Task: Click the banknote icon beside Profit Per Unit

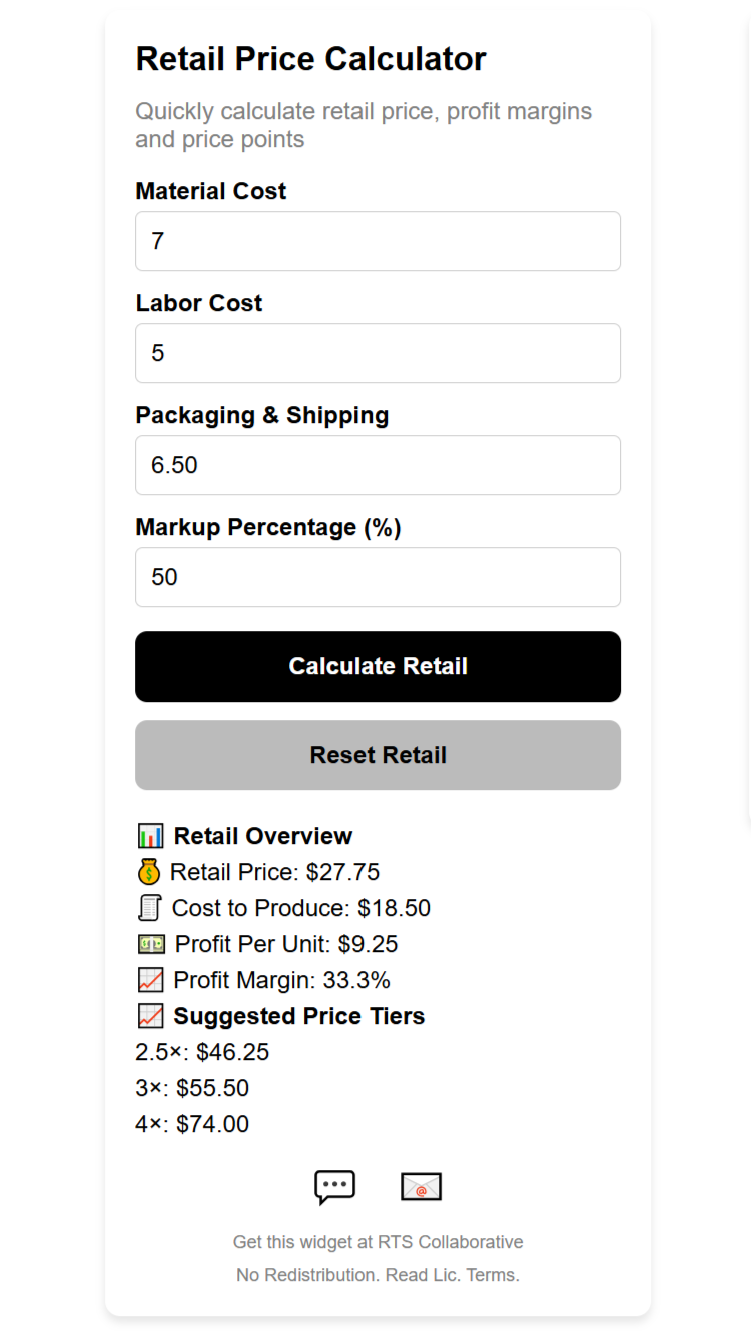Action: pyautogui.click(x=150, y=943)
